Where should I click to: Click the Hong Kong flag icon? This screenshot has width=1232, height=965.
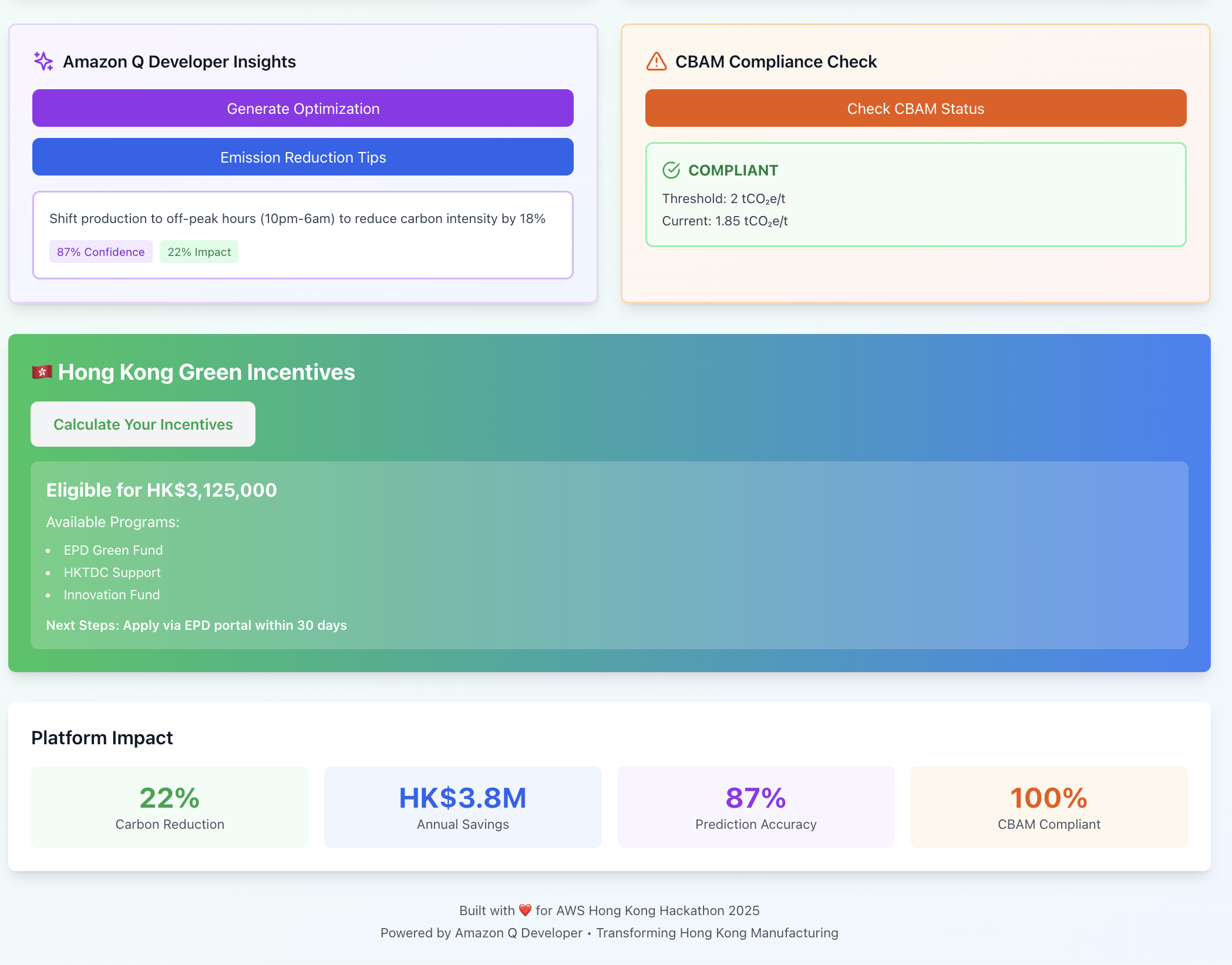(42, 372)
